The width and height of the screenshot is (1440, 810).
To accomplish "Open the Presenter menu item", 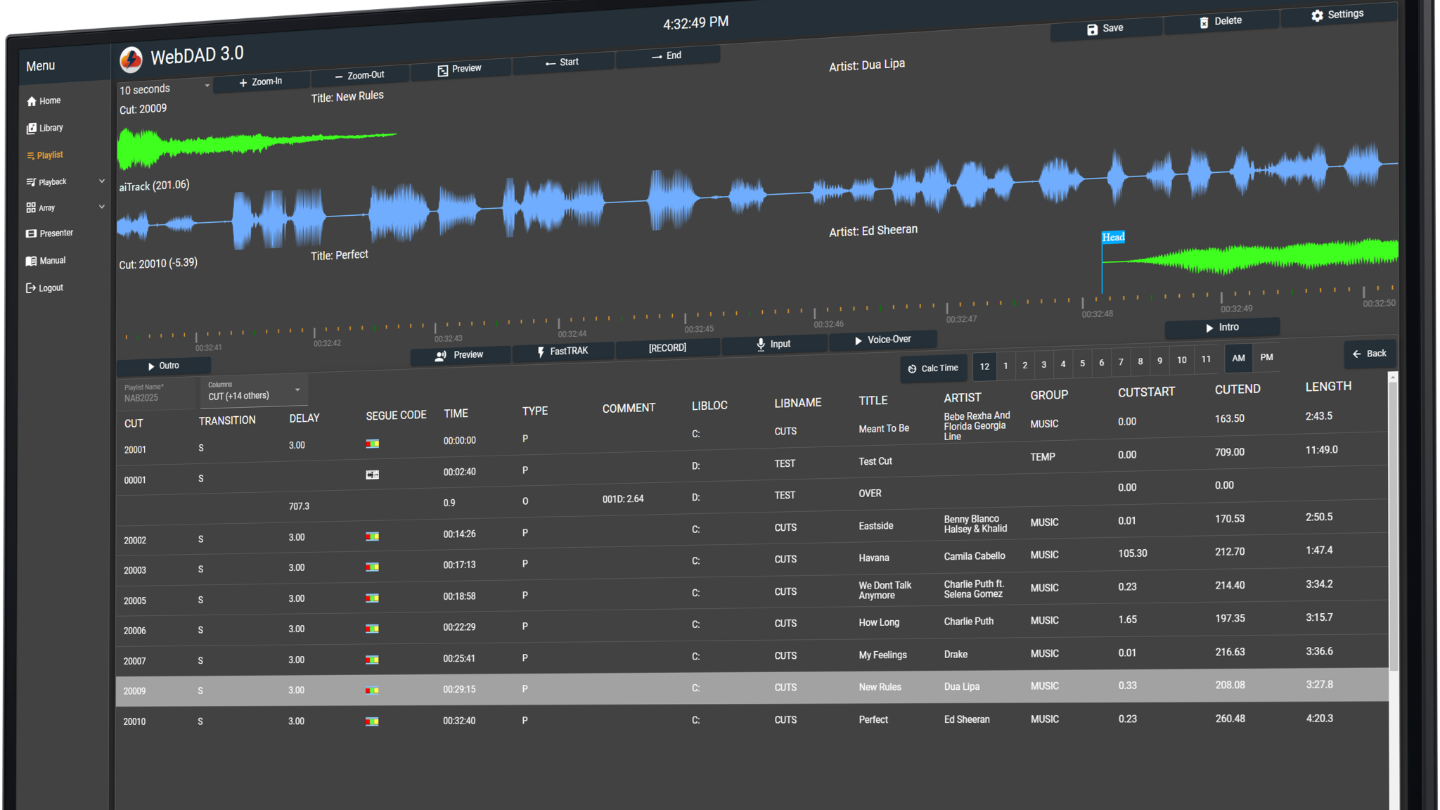I will (x=50, y=233).
